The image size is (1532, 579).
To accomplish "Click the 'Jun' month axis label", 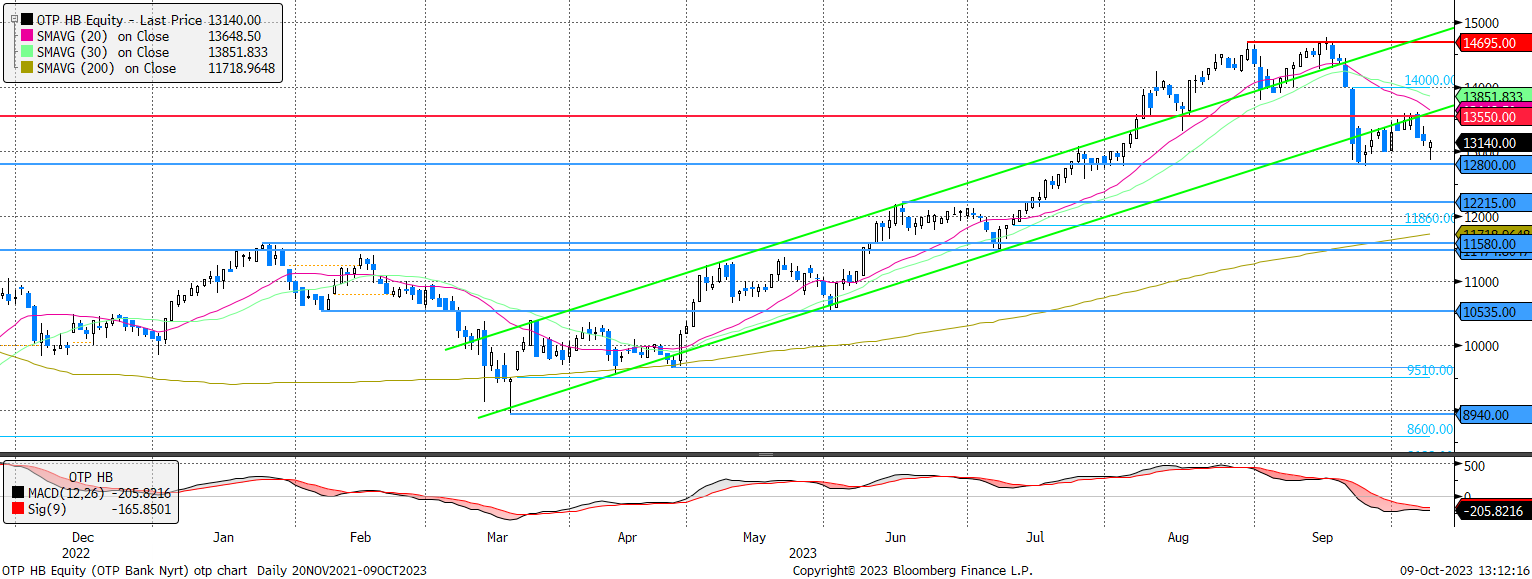I will (894, 538).
